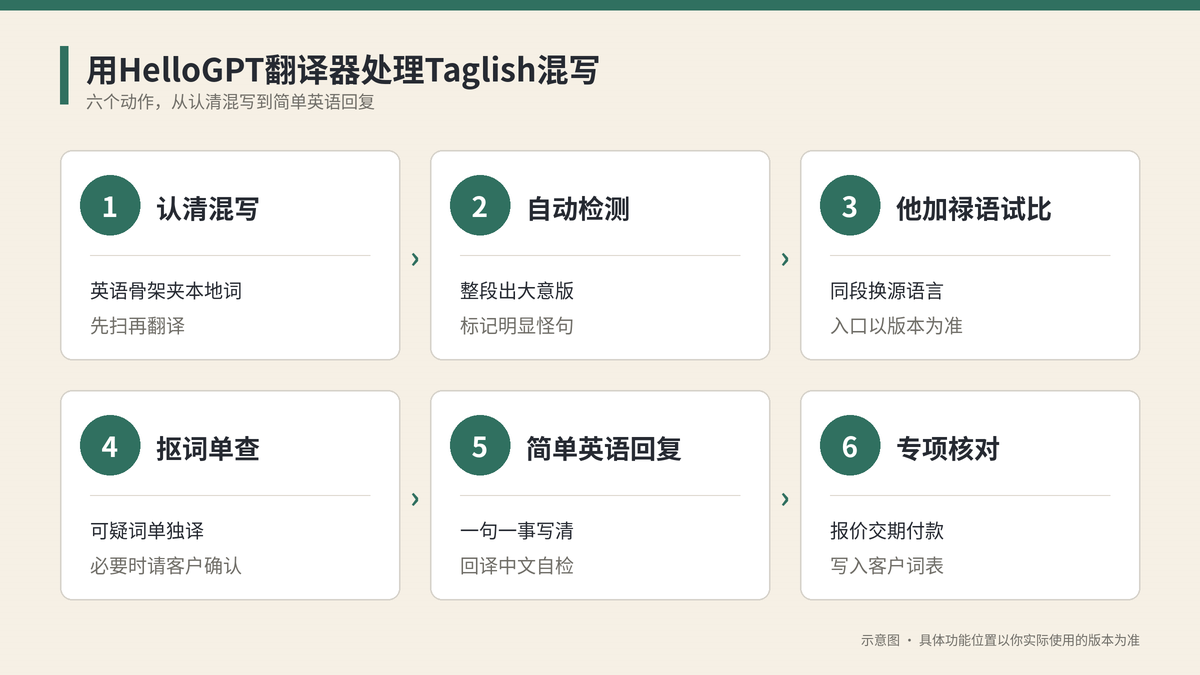Click the heading 专项核对

tap(948, 448)
